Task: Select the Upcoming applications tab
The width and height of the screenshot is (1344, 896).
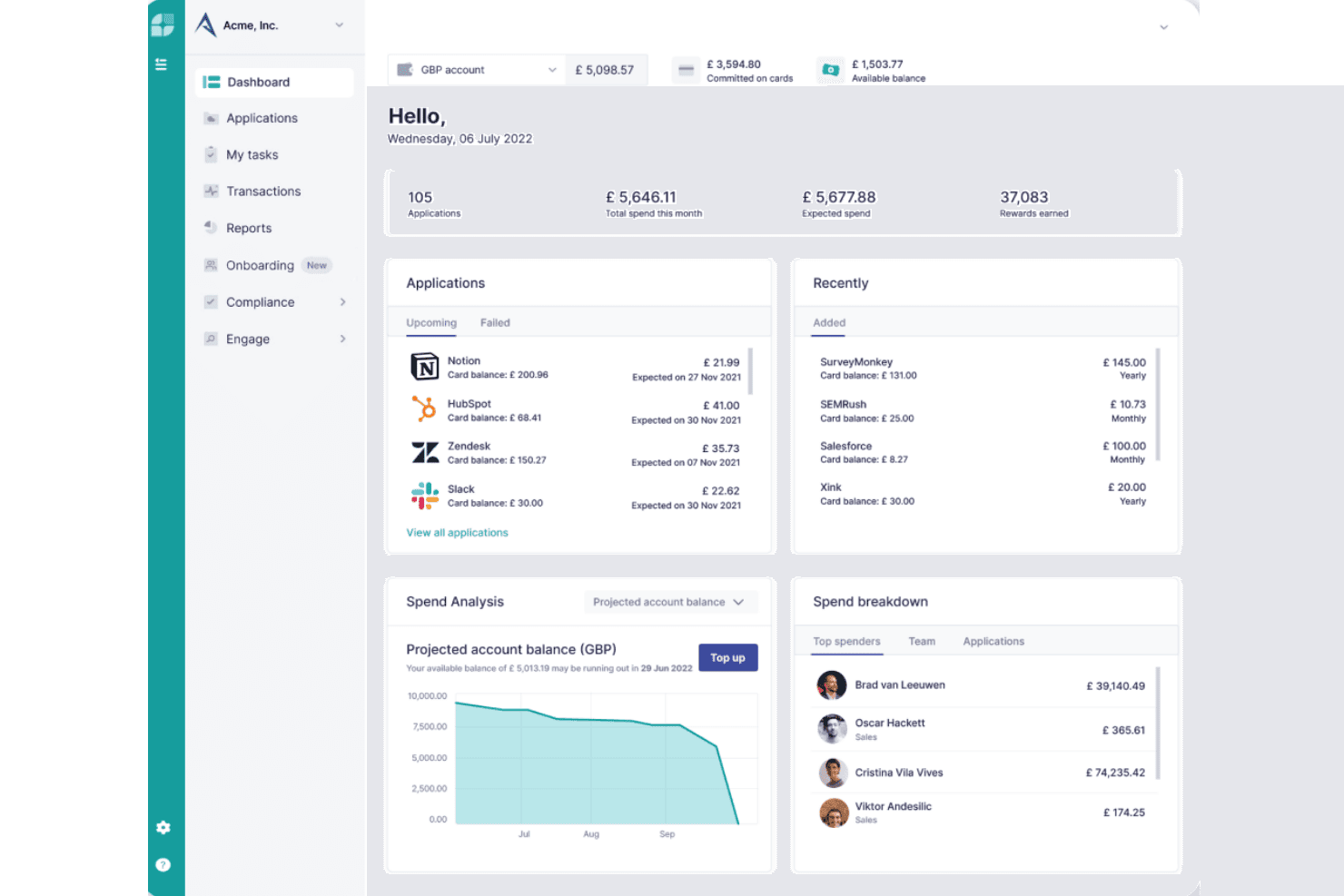Action: click(x=431, y=323)
